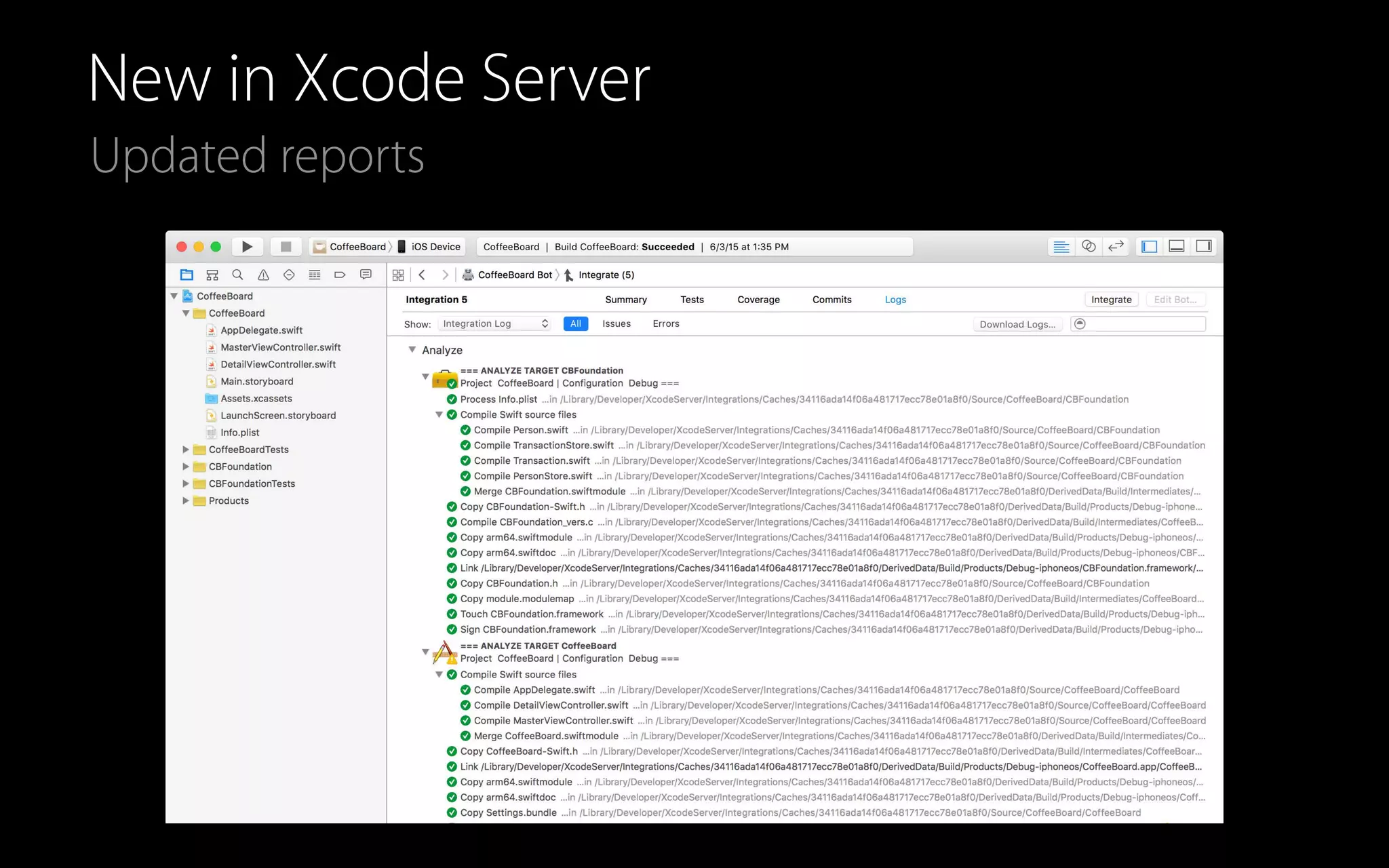This screenshot has height=868, width=1389.
Task: Show the Standard editor
Action: (1061, 247)
